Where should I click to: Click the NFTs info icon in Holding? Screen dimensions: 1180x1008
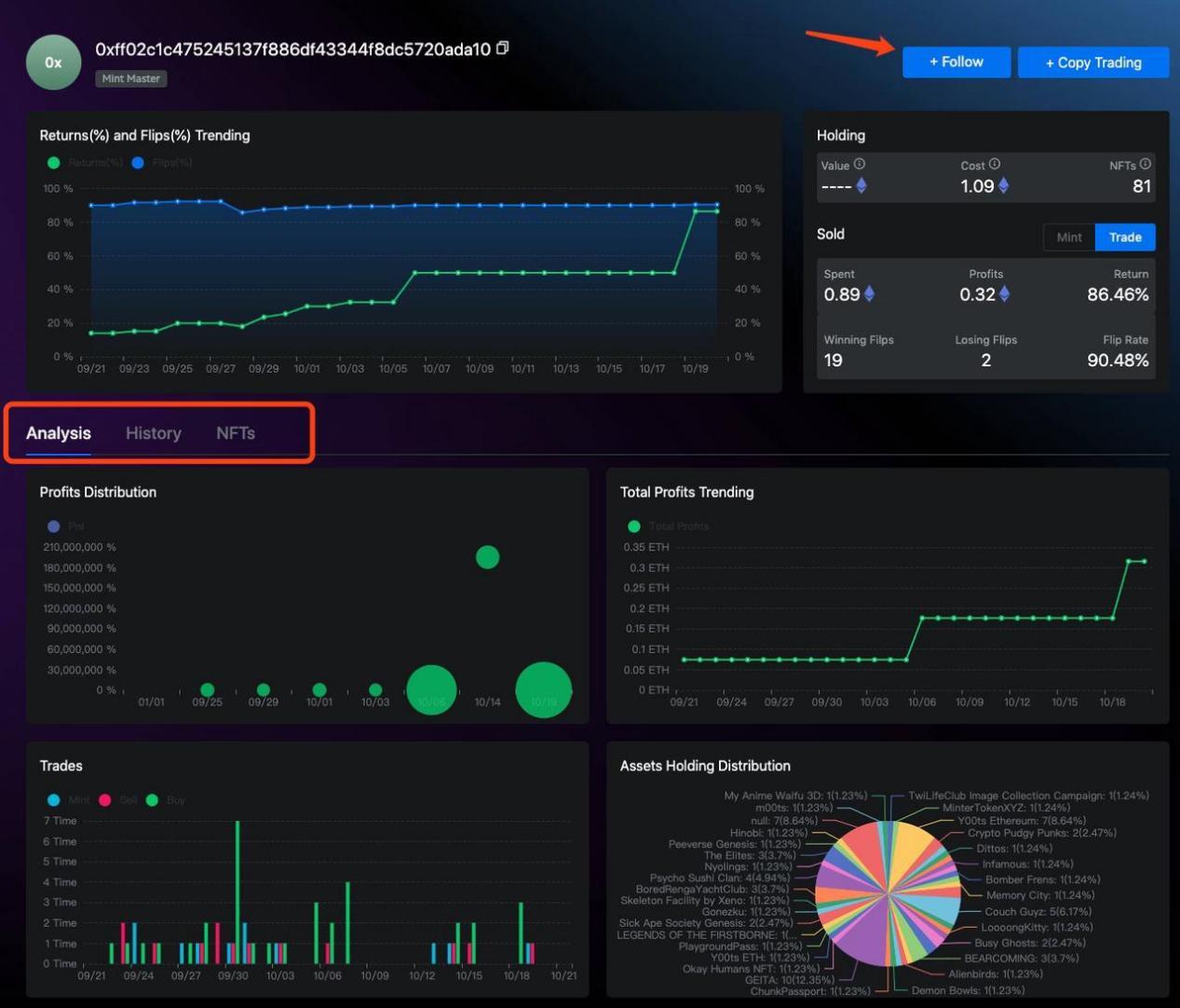coord(1145,165)
